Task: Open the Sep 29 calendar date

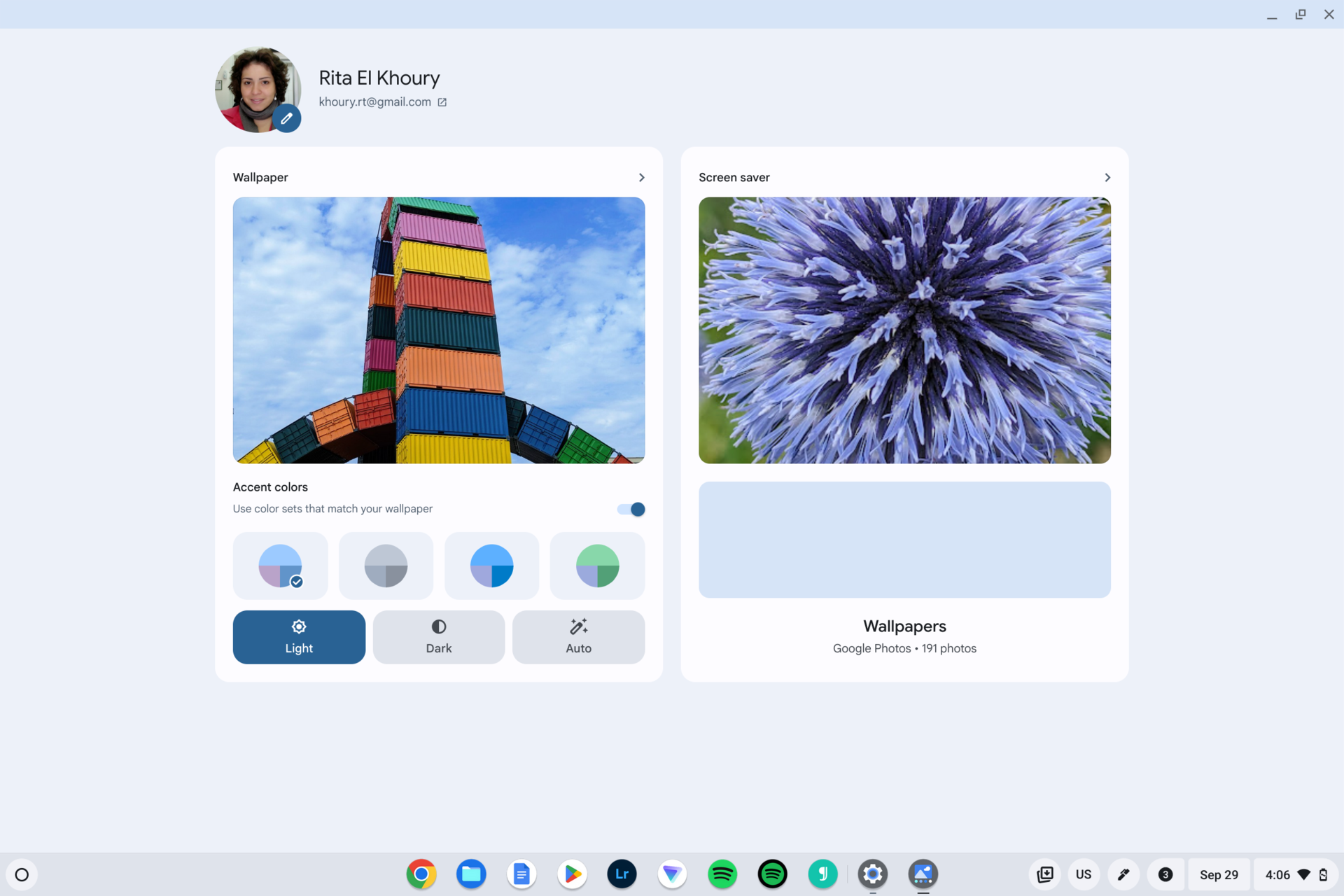Action: (1218, 874)
